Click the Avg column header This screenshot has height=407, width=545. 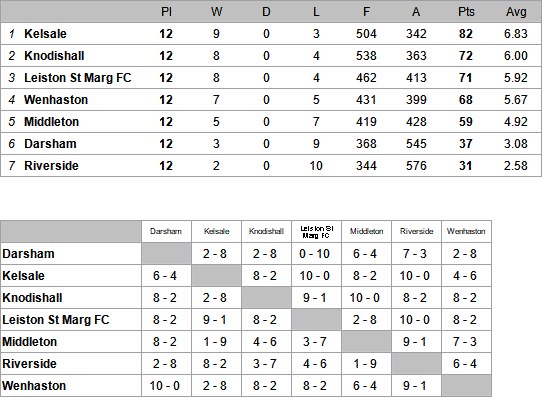[516, 12]
